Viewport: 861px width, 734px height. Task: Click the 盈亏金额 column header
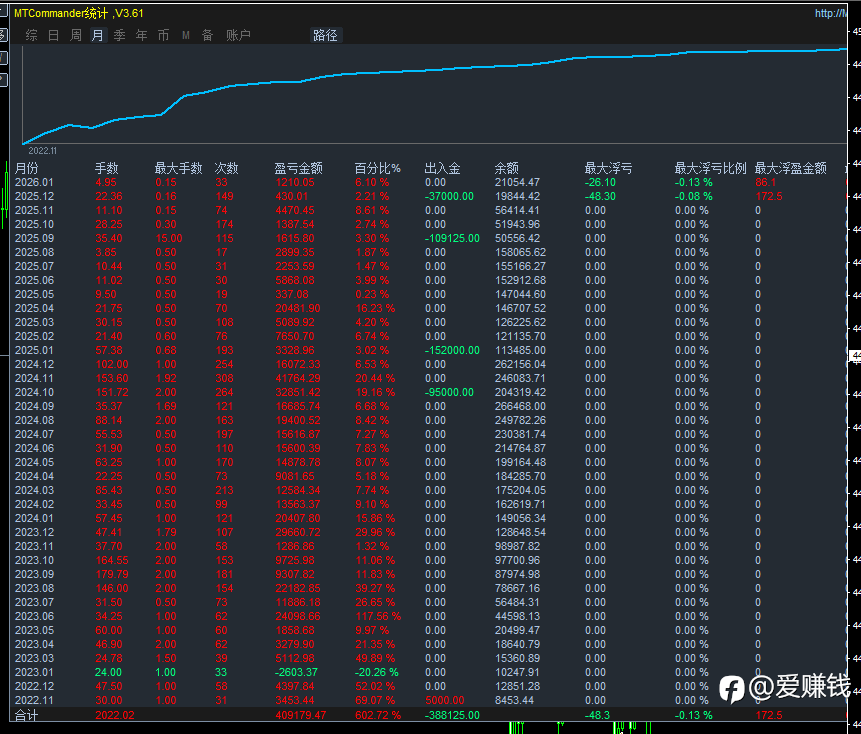pos(298,168)
